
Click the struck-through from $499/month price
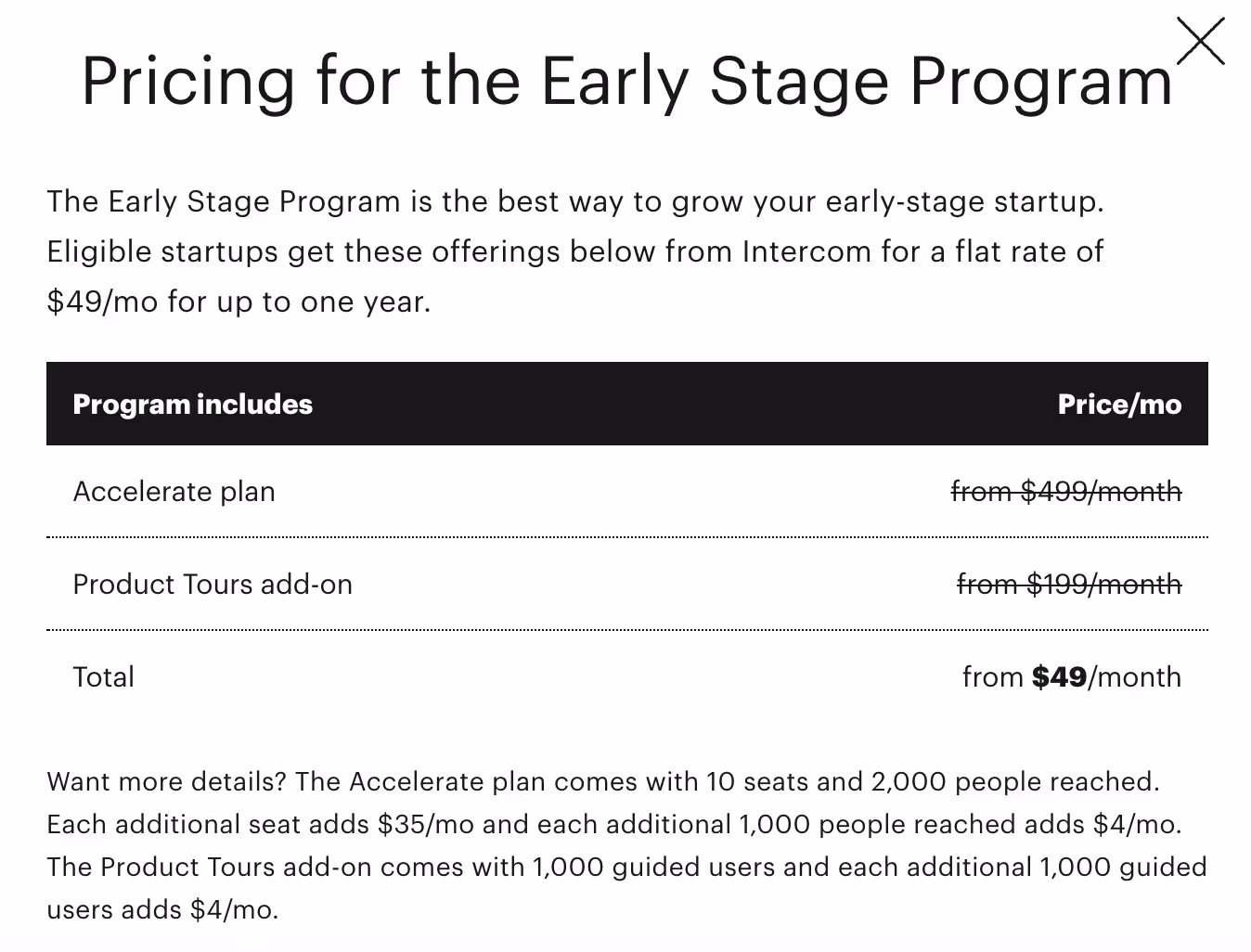click(1066, 491)
